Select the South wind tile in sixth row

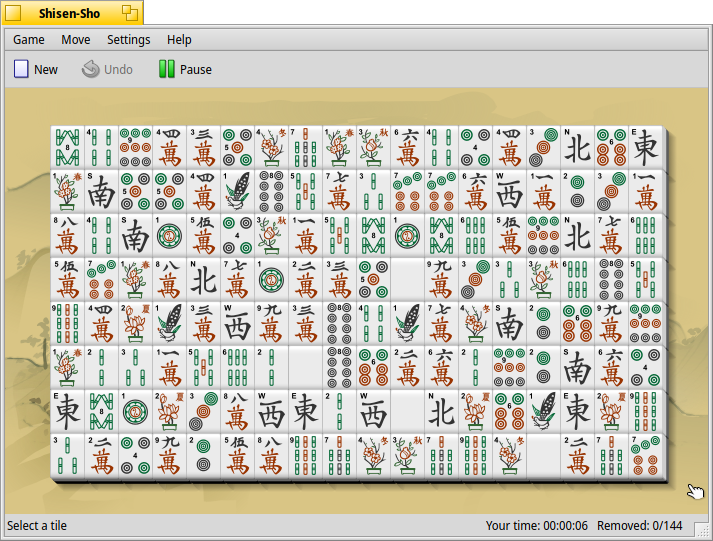(x=577, y=368)
